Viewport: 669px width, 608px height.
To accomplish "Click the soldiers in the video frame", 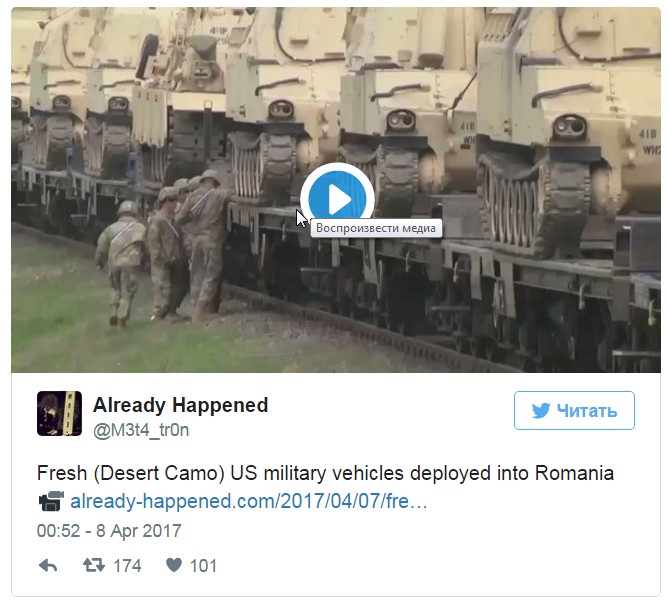I will (164, 247).
